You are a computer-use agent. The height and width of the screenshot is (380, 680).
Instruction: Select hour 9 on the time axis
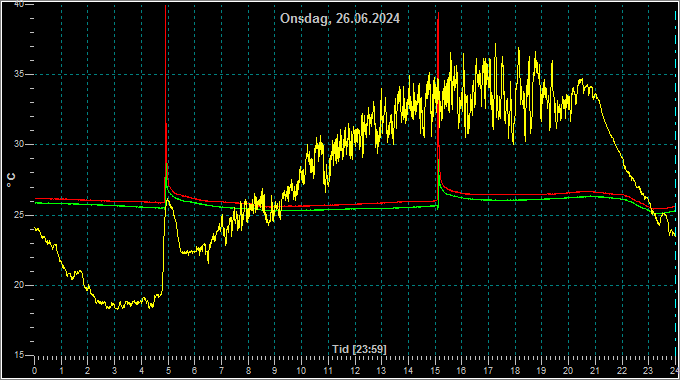(x=275, y=371)
